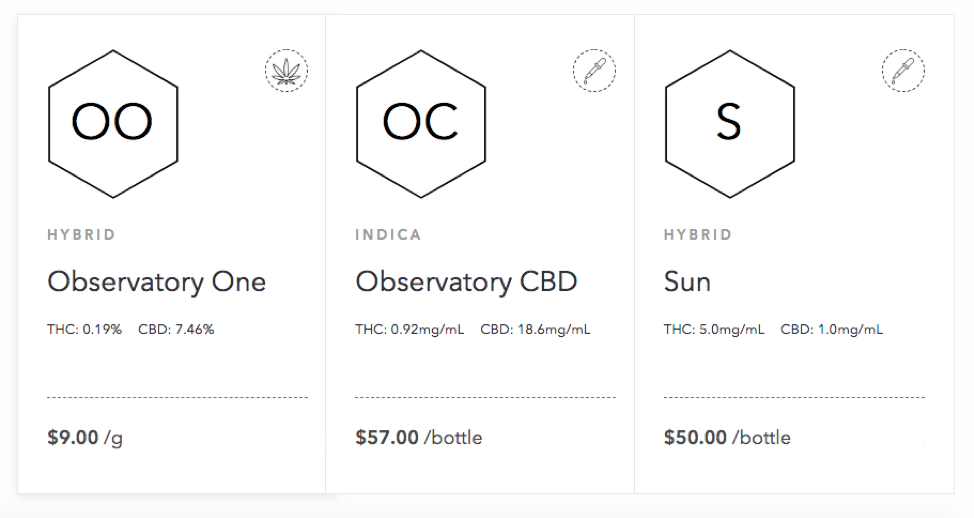Viewport: 974px width, 518px height.
Task: Select the OC hexagon logo
Action: 421,124
